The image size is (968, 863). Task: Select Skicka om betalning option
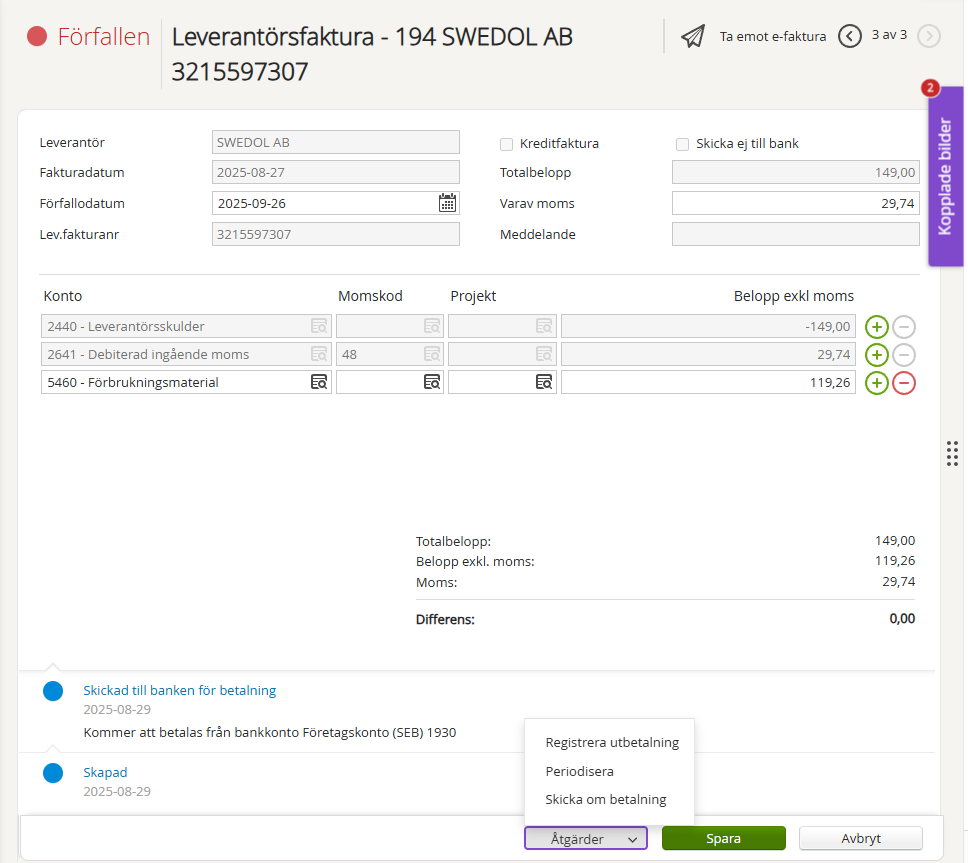pos(606,800)
